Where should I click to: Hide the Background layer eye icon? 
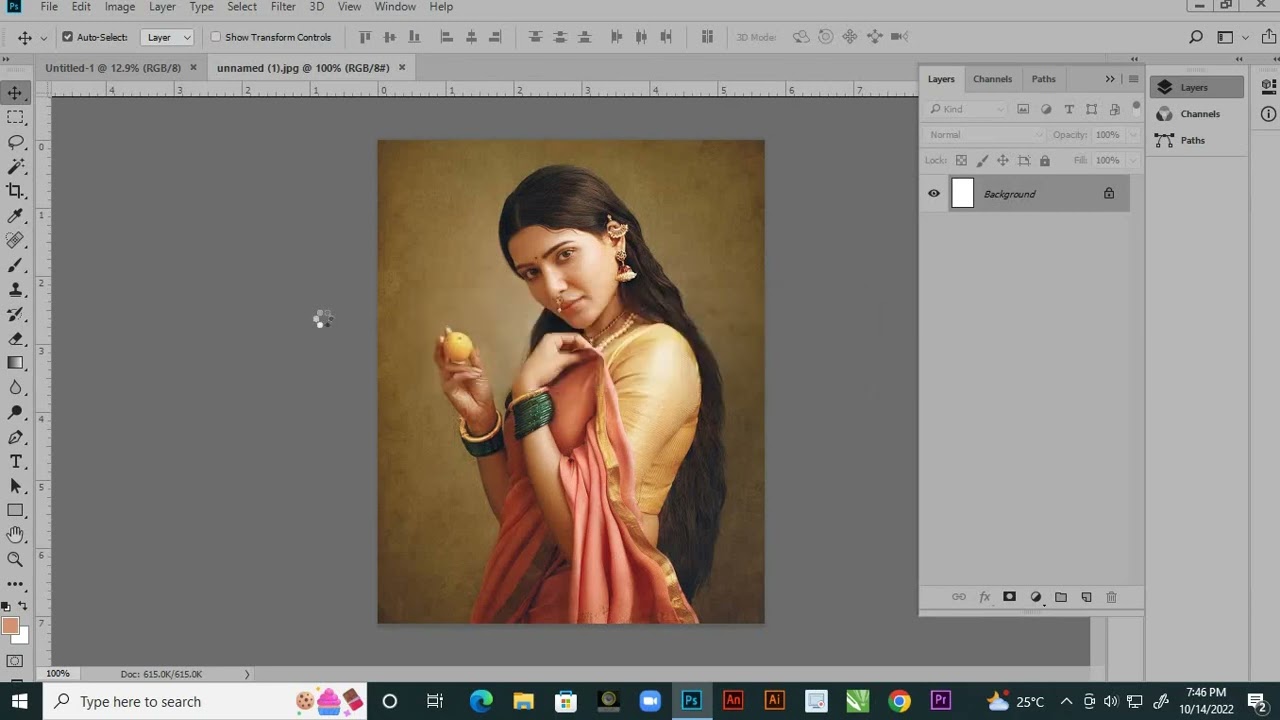click(x=934, y=194)
